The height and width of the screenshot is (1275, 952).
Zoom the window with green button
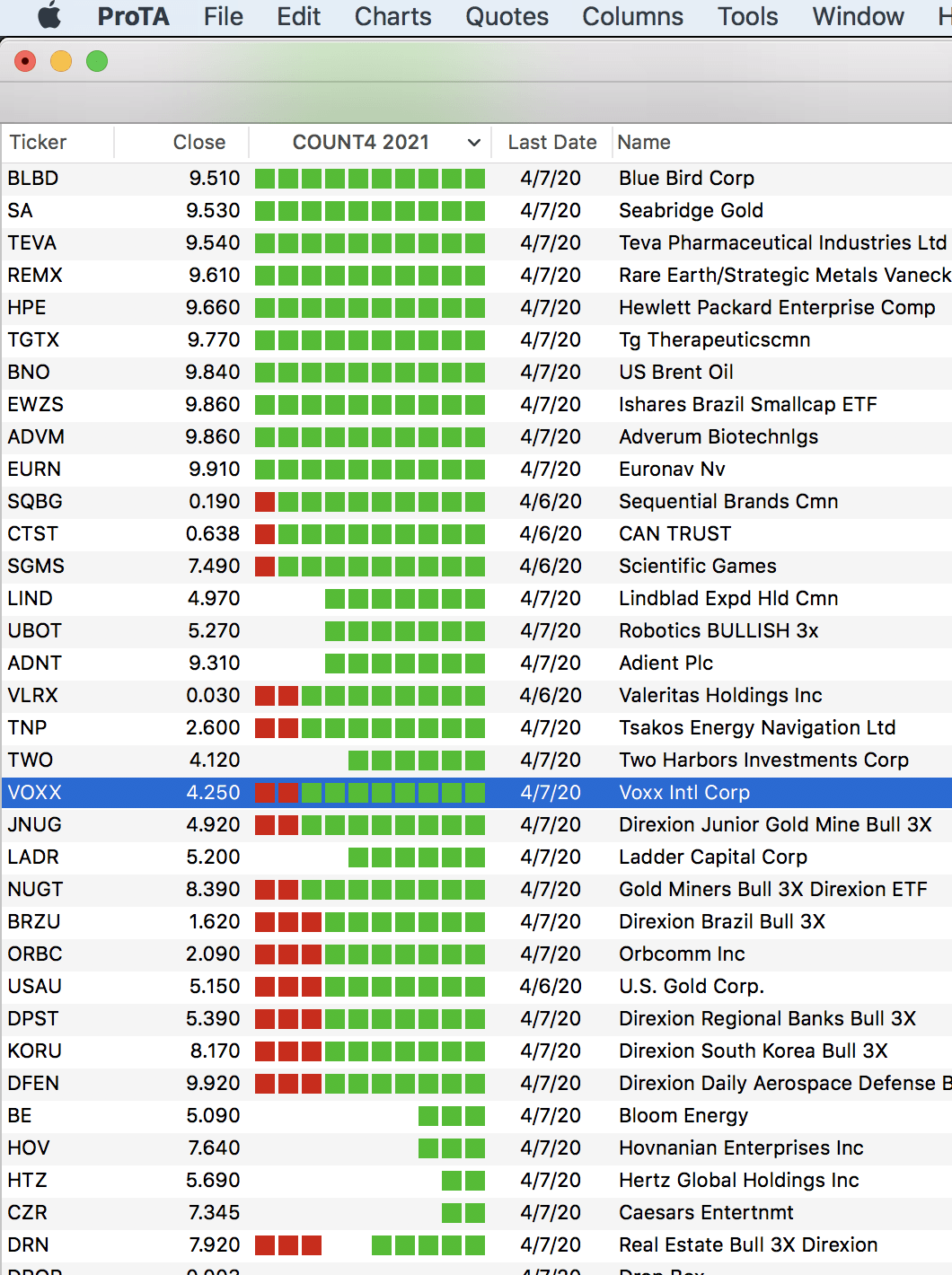point(97,61)
